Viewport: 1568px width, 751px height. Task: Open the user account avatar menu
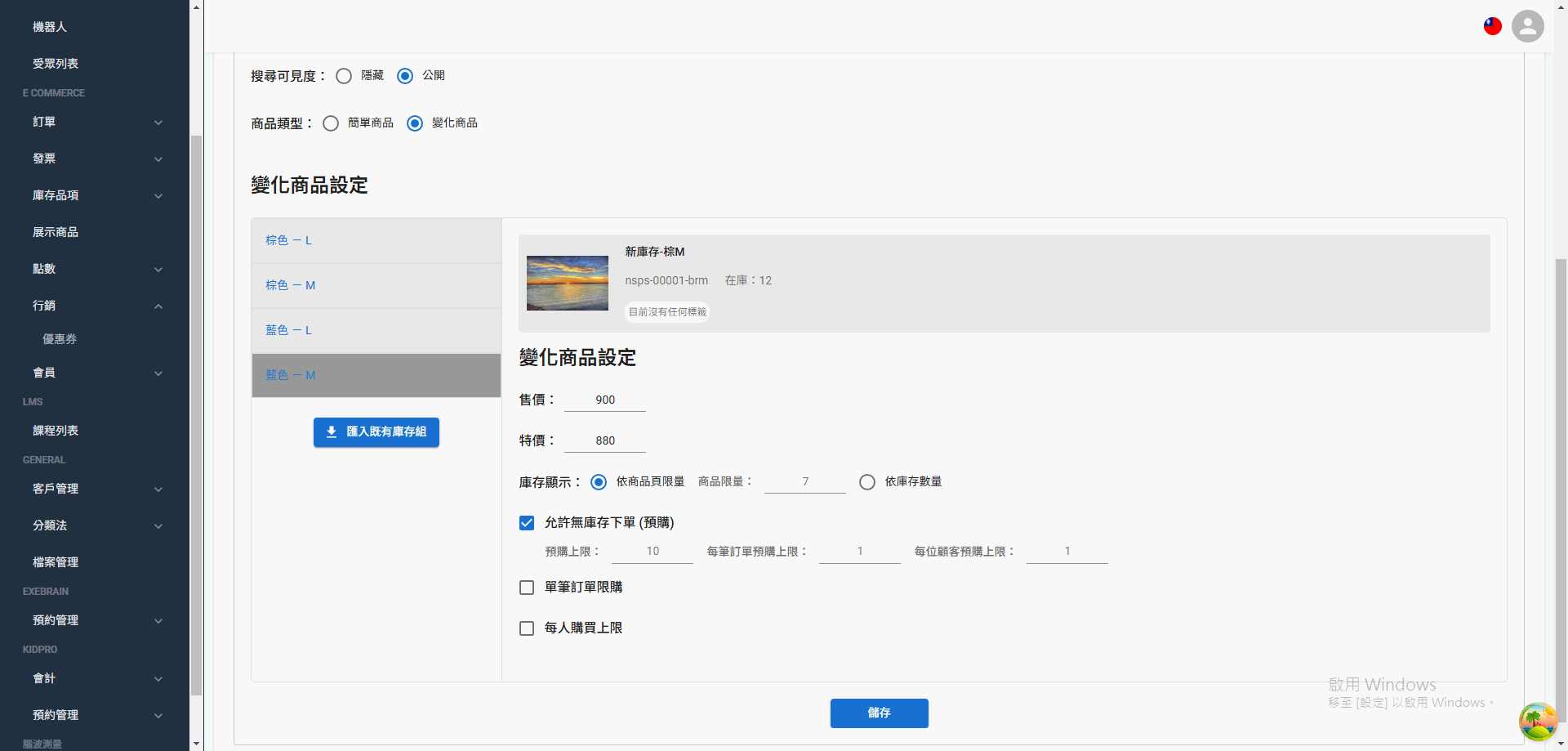pyautogui.click(x=1527, y=26)
